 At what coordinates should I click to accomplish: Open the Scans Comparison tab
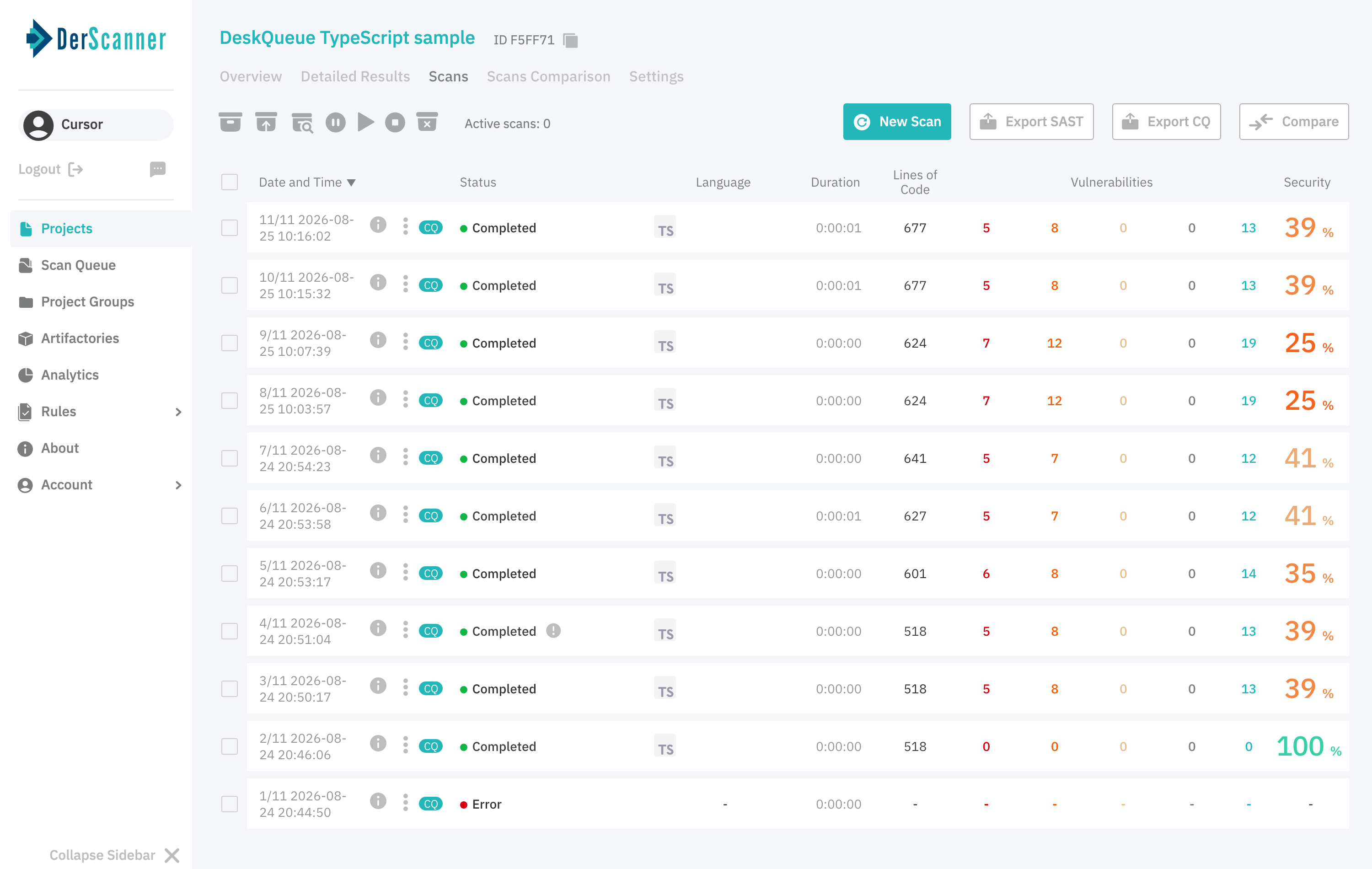coord(548,76)
